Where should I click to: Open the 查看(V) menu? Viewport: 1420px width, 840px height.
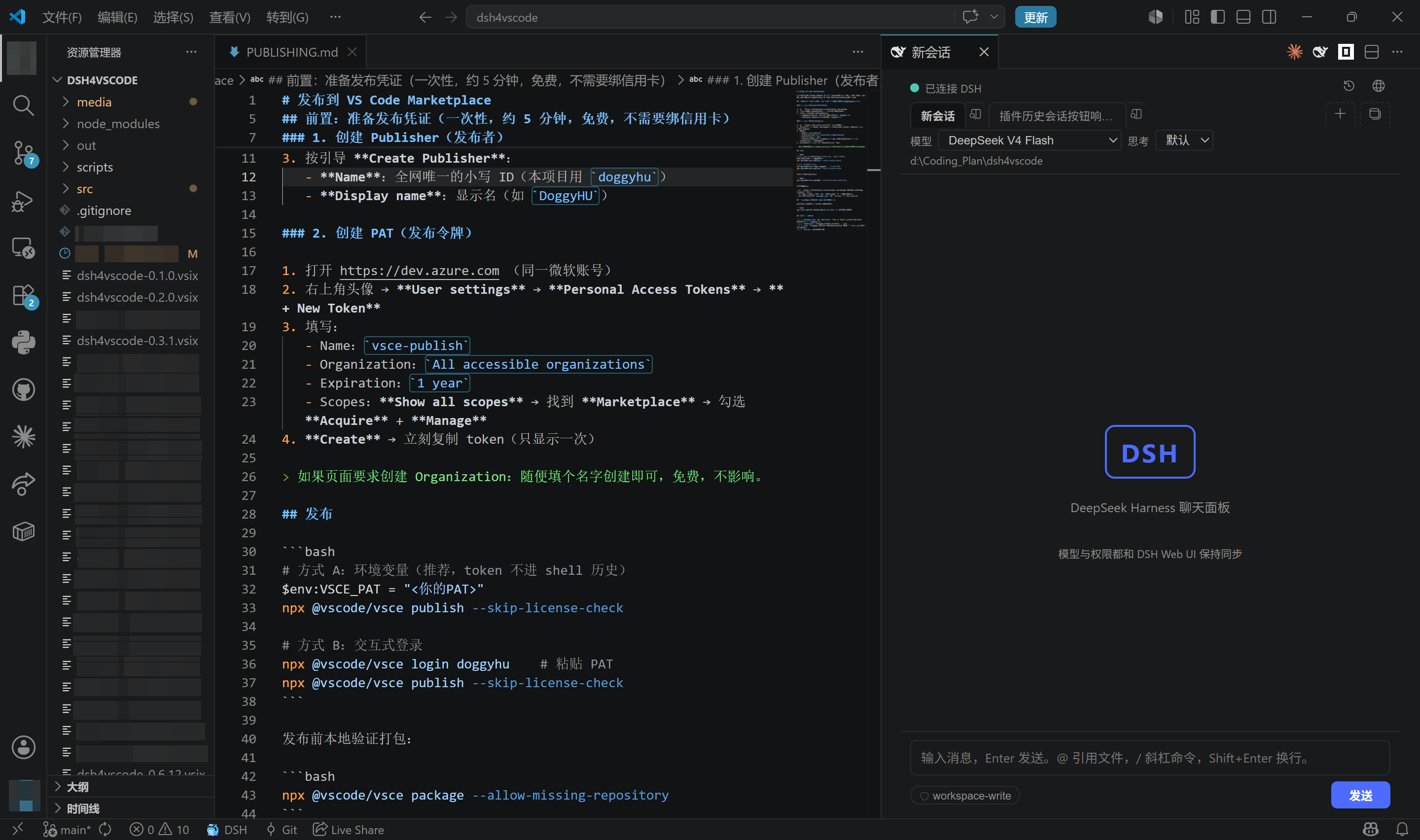230,18
